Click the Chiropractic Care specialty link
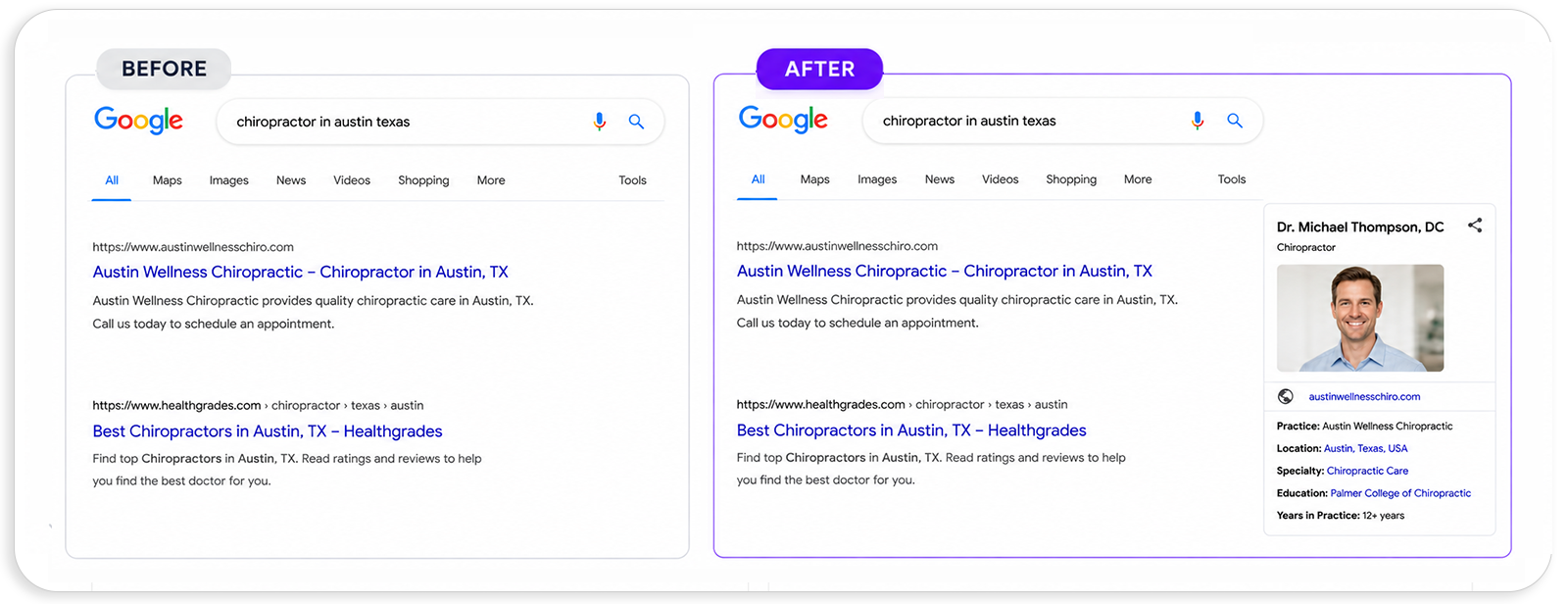 (x=1367, y=471)
